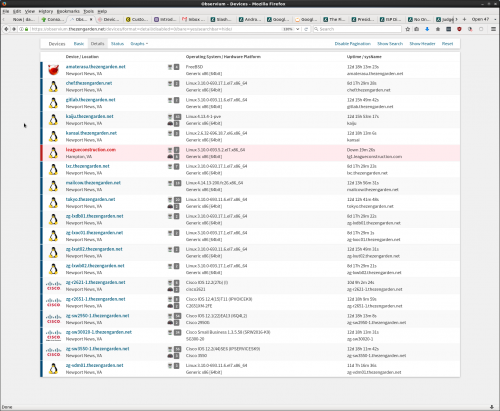Viewport: 500px width, 411px height.
Task: Click the reload page button
Action: pyautogui.click(x=306, y=29)
